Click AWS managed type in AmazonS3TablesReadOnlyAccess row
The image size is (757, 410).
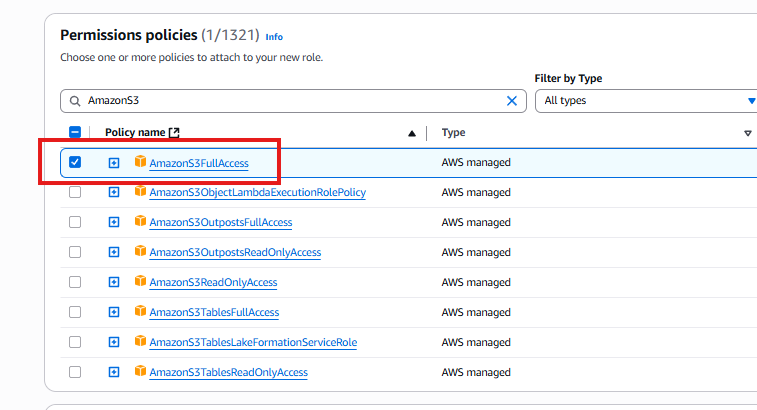(476, 372)
